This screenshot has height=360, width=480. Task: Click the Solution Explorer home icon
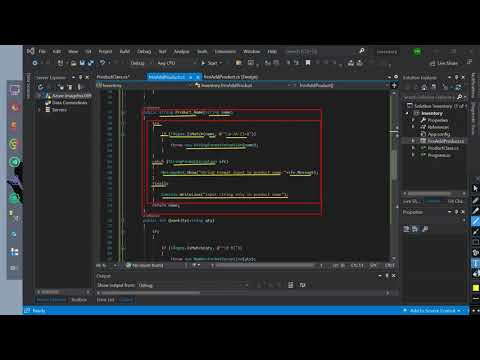(424, 87)
